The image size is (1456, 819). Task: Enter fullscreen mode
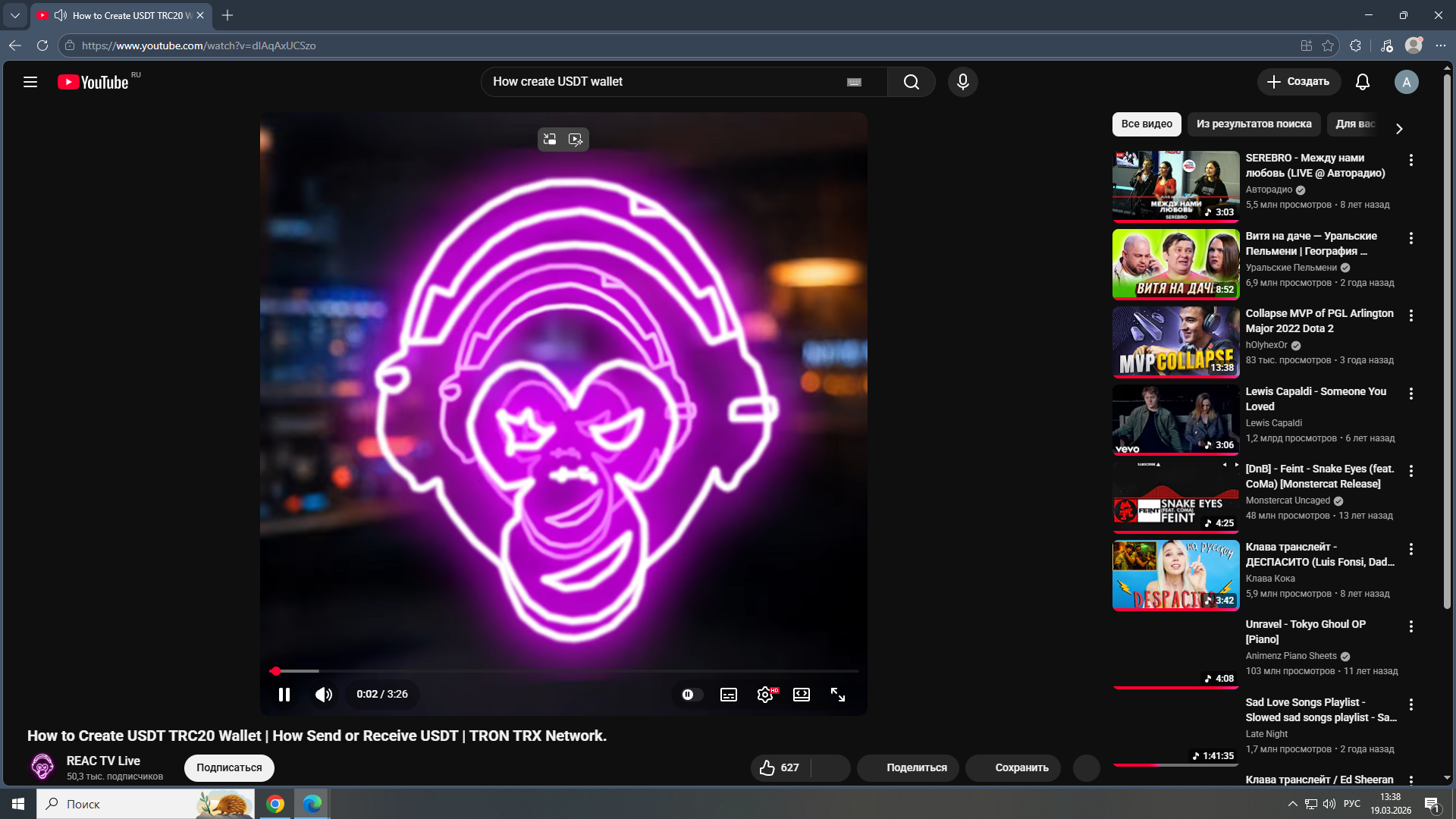(838, 695)
